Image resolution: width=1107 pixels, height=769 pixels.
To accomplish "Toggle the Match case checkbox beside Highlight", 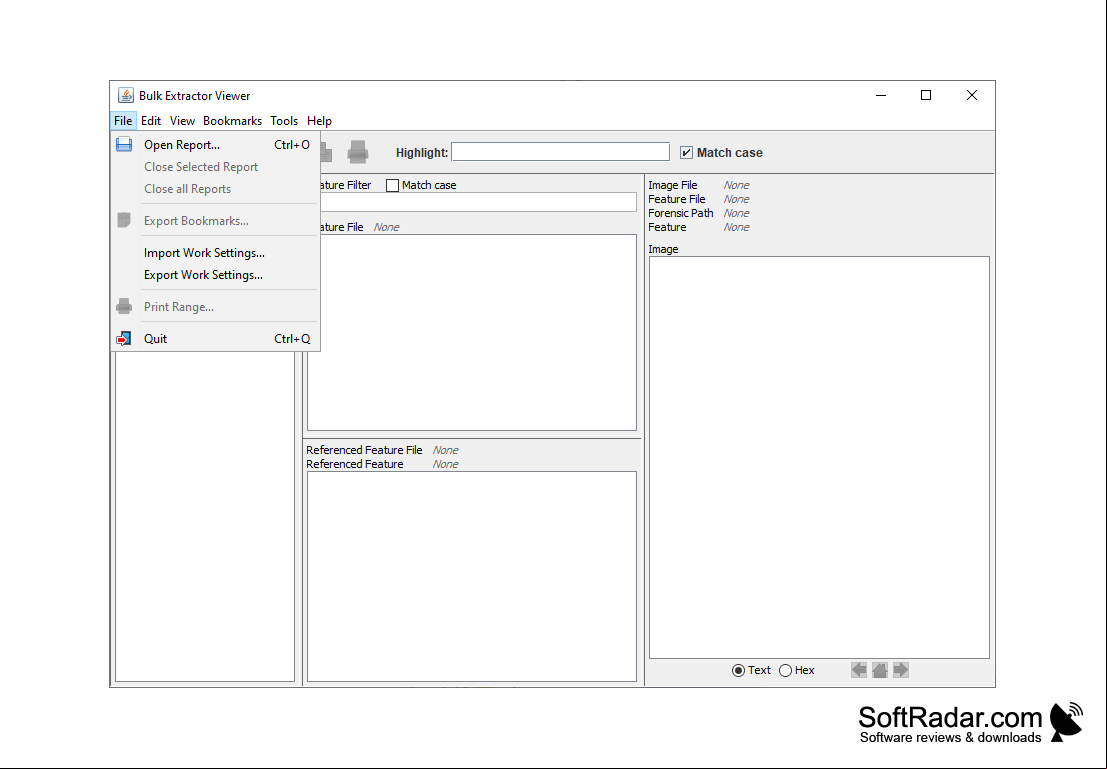I will [686, 153].
